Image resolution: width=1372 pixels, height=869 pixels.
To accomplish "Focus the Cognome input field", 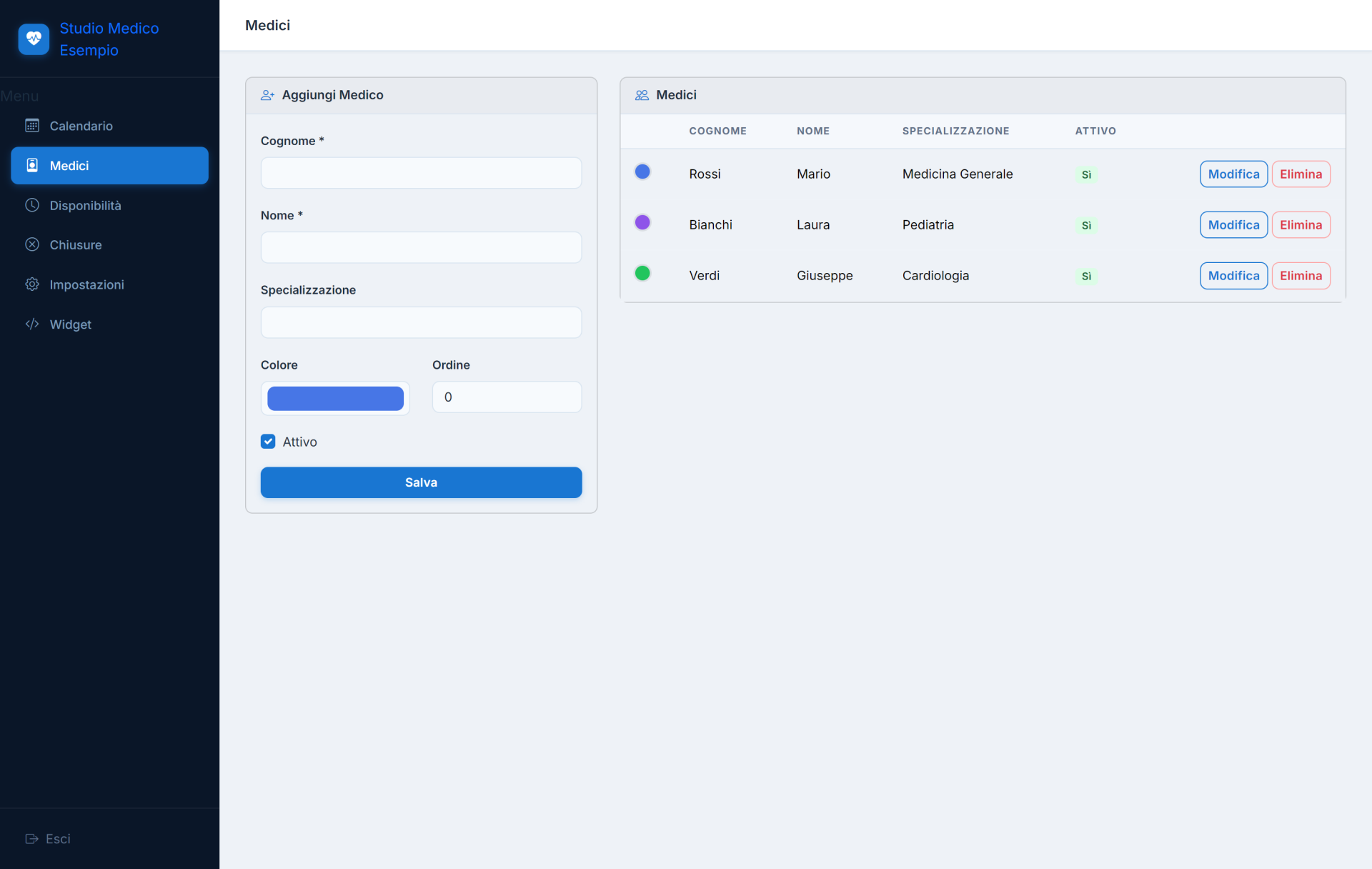I will point(421,173).
